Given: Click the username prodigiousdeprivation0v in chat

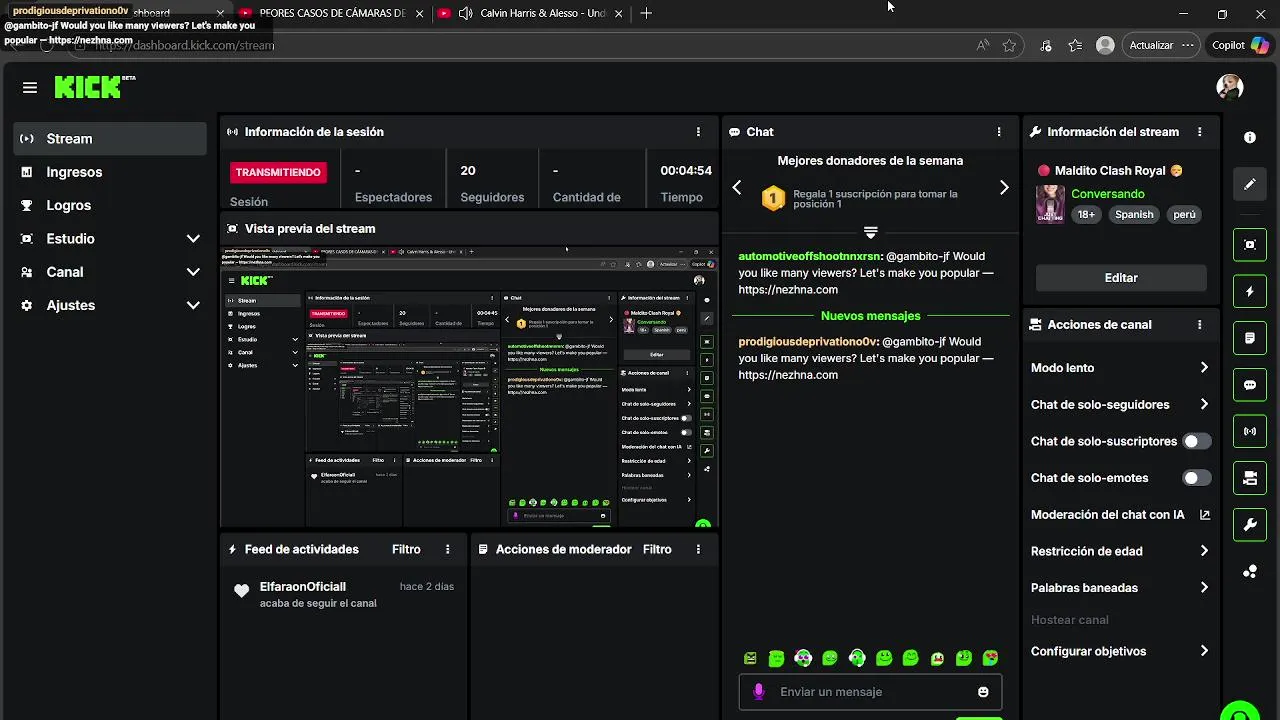Looking at the screenshot, I should 807,342.
